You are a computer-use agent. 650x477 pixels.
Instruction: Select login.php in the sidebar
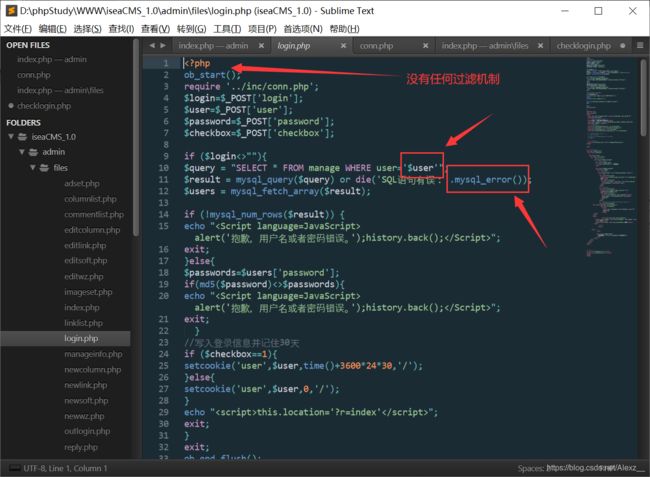81,339
